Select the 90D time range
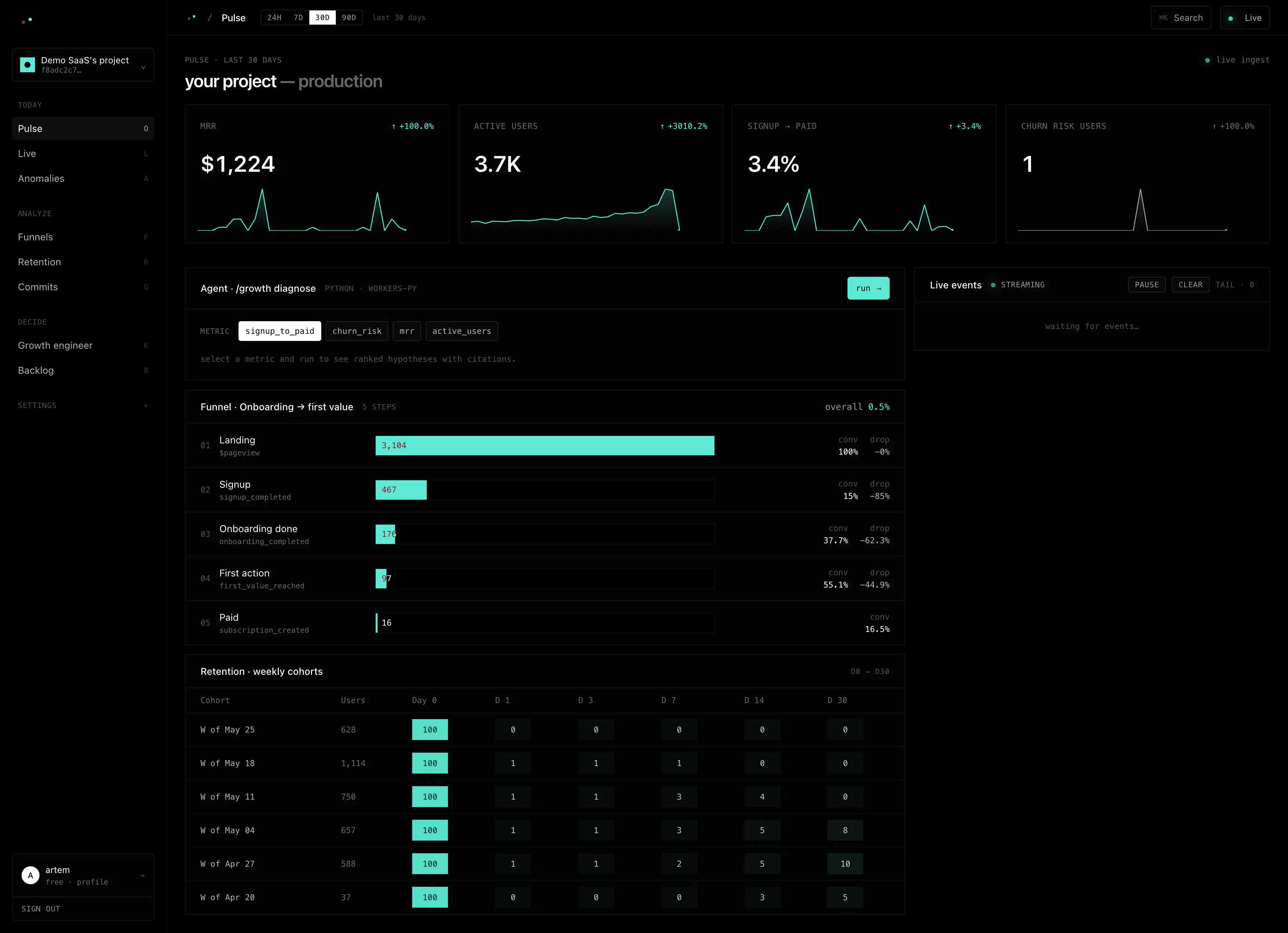 349,18
